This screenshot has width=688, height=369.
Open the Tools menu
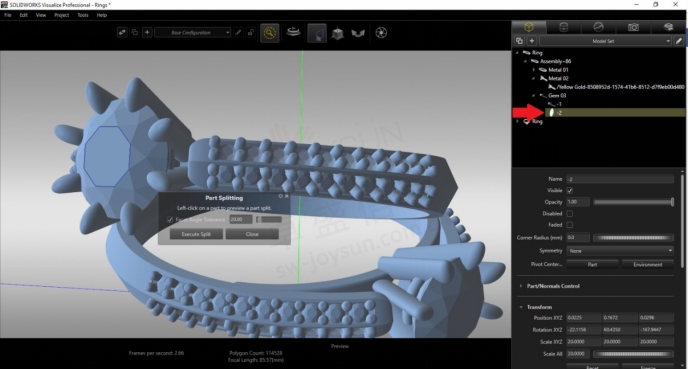click(x=82, y=15)
